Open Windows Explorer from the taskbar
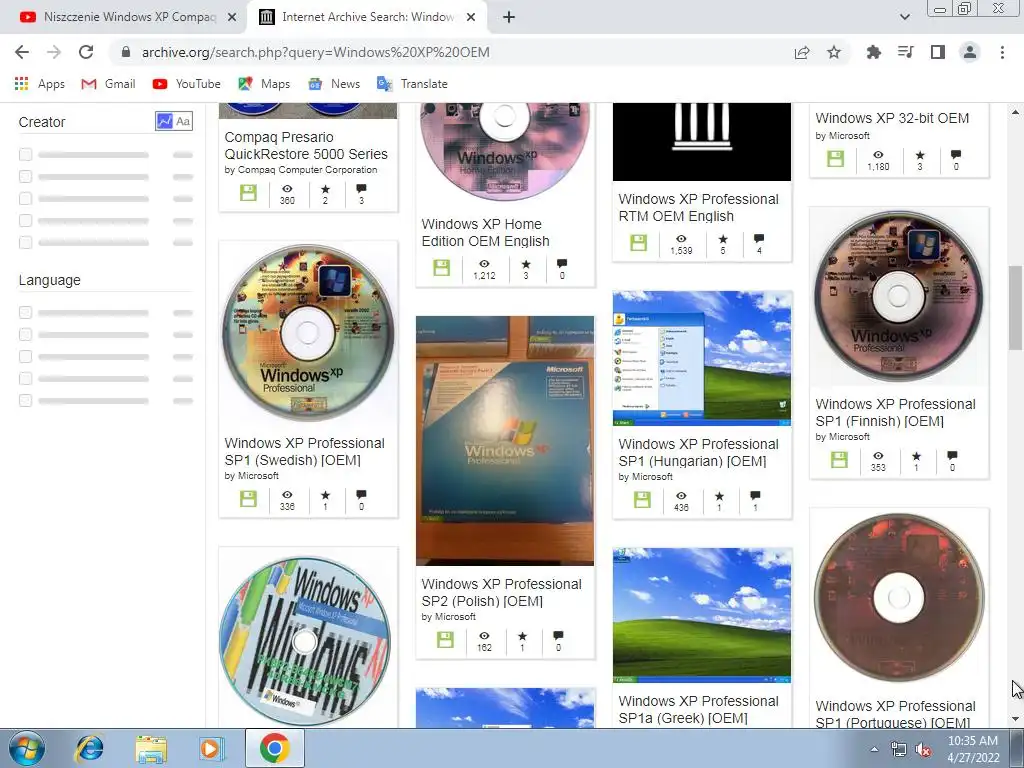This screenshot has width=1024, height=768. pos(151,748)
